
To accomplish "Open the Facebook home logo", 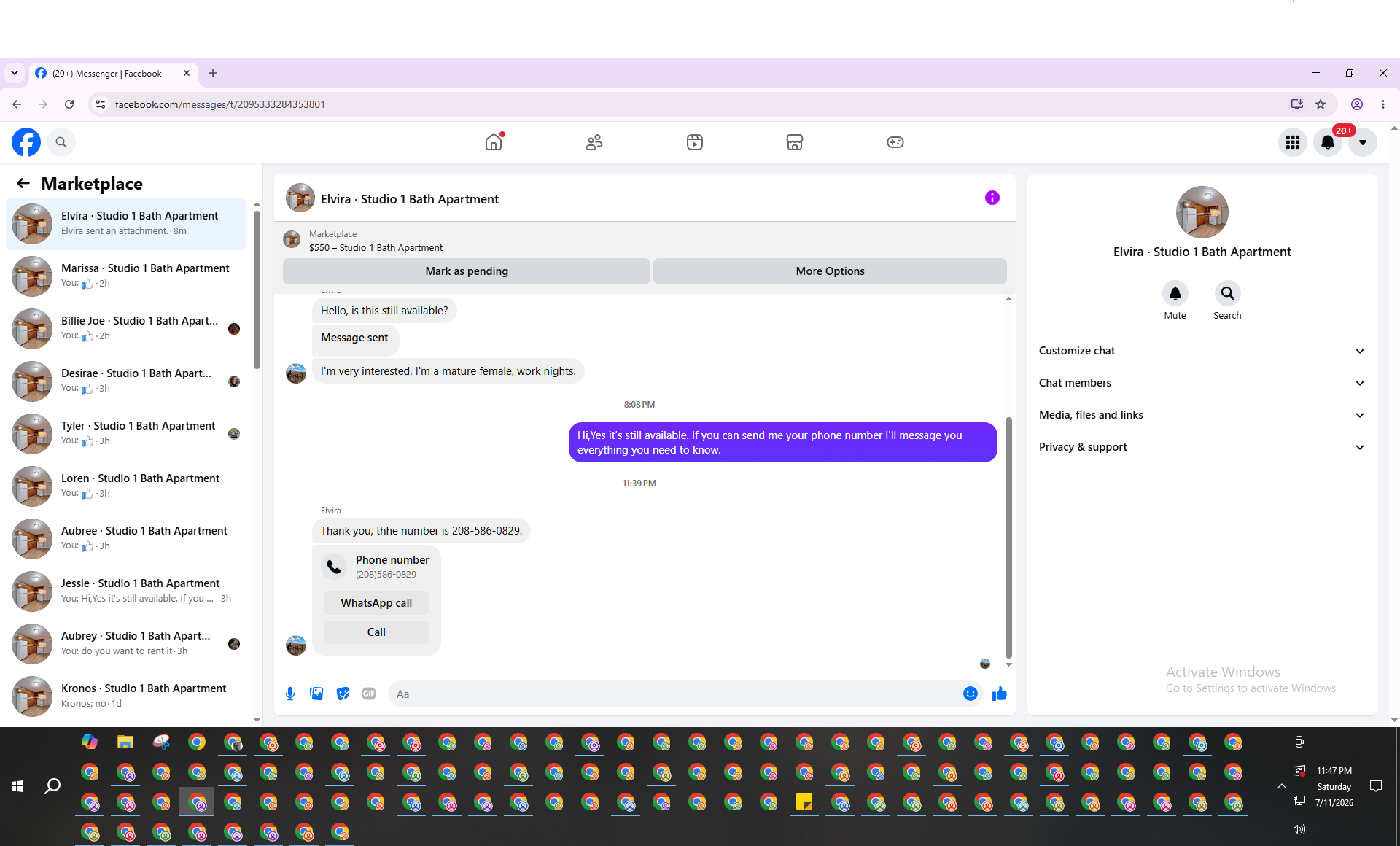I will (x=26, y=142).
